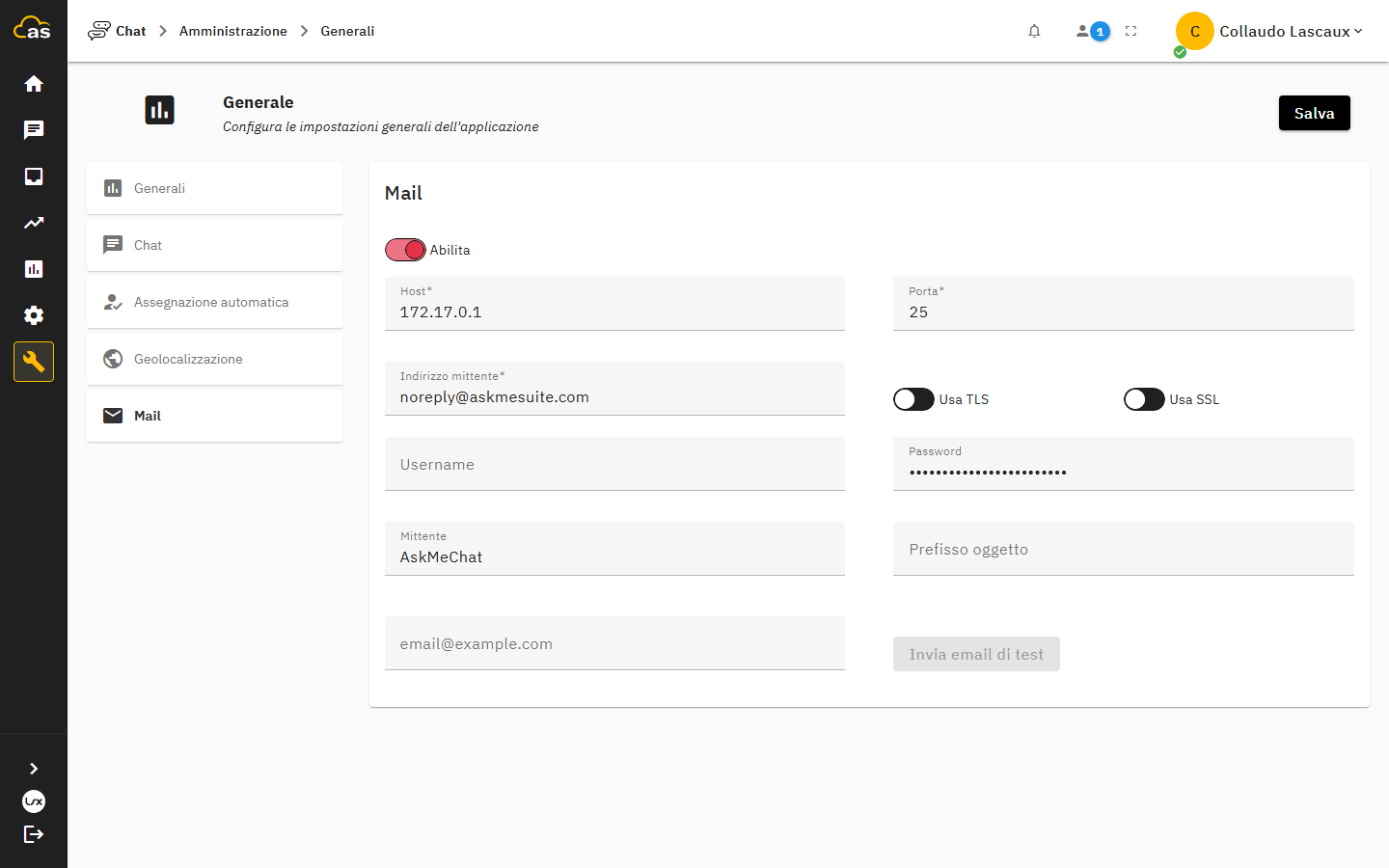Viewport: 1389px width, 868px height.
Task: Open the trends analytics sidebar icon
Action: 34,223
